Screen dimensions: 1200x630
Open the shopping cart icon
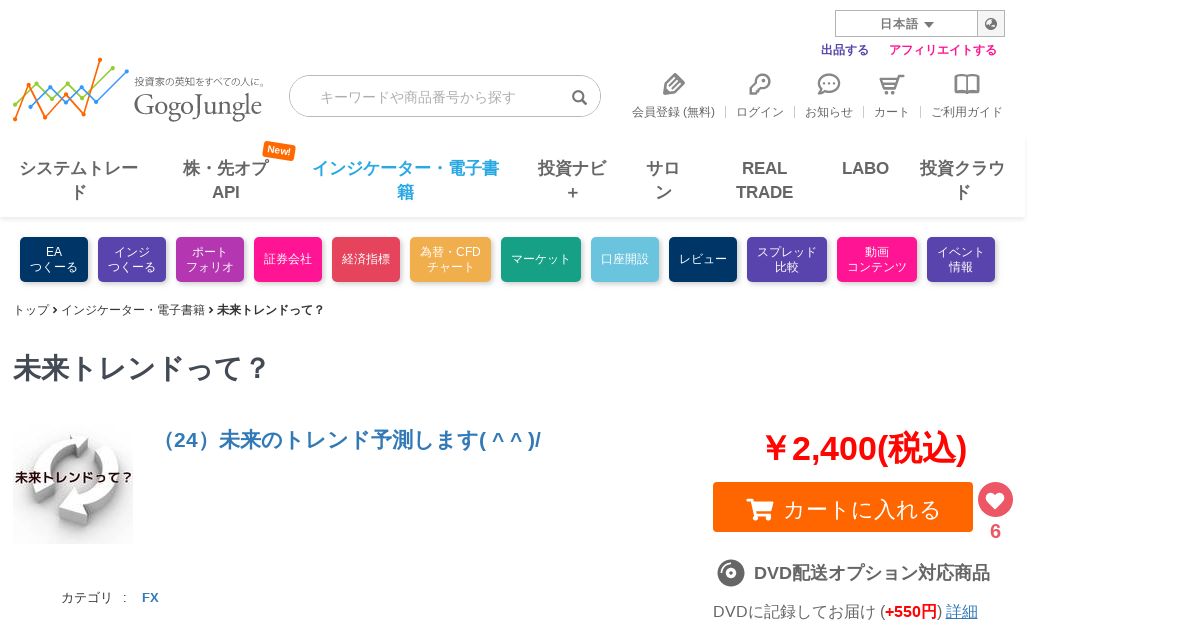coord(891,84)
